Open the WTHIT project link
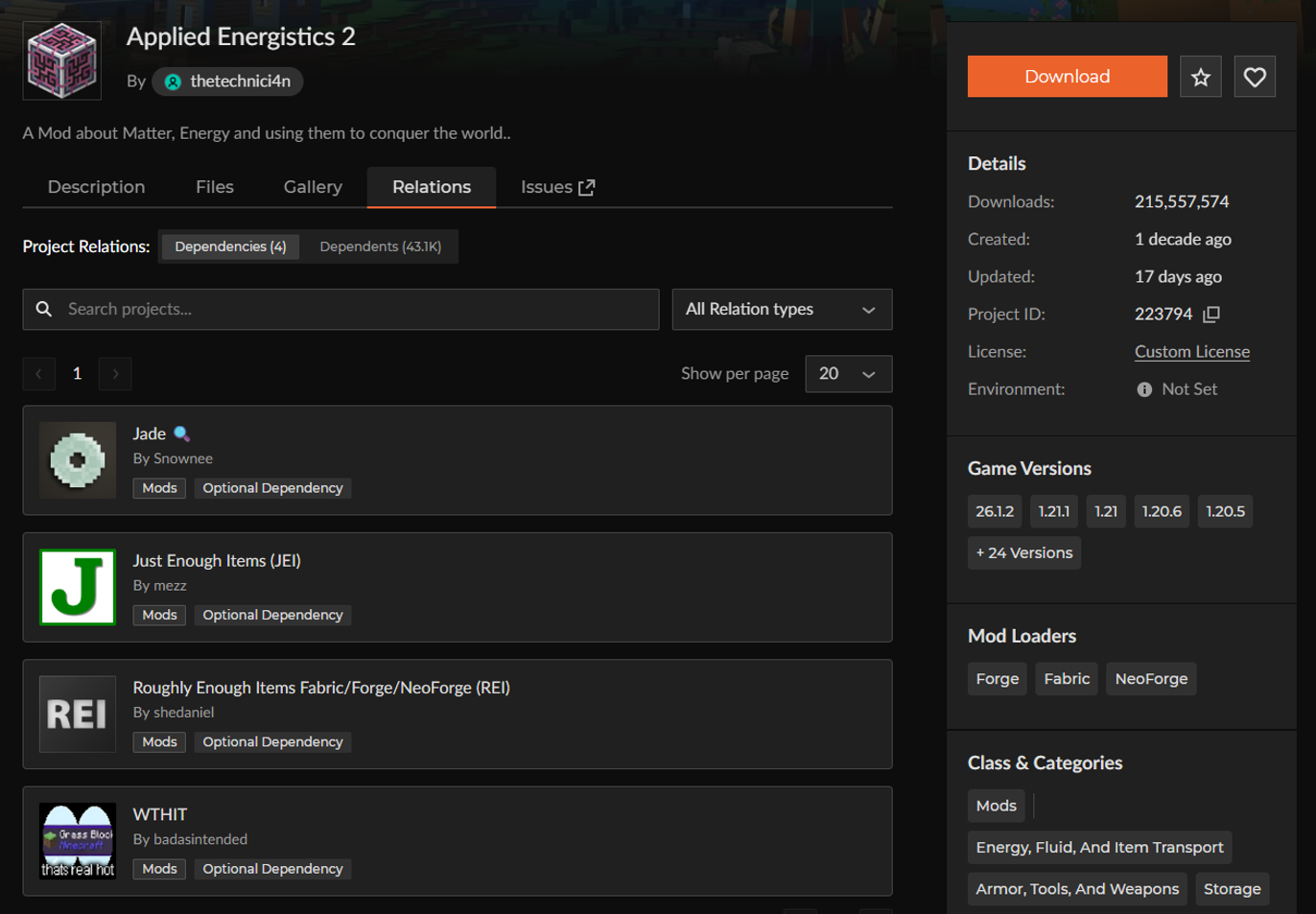The width and height of the screenshot is (1316, 914). pyautogui.click(x=160, y=814)
